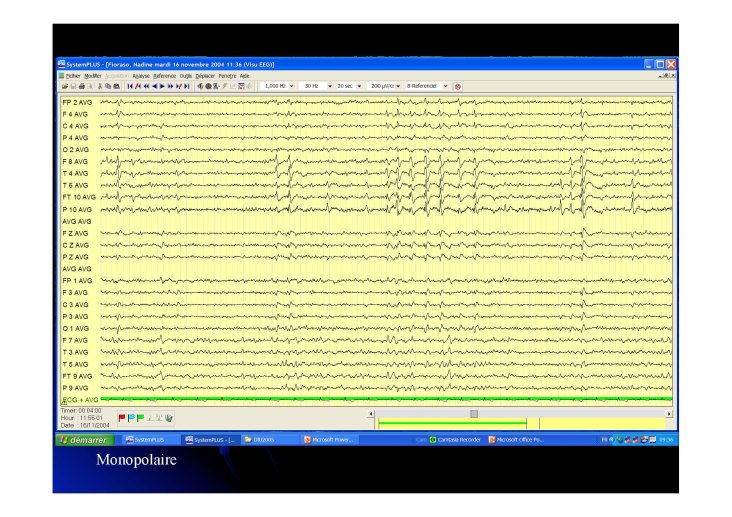Switch to Camtasia Recorder taskbar button

coord(455,440)
